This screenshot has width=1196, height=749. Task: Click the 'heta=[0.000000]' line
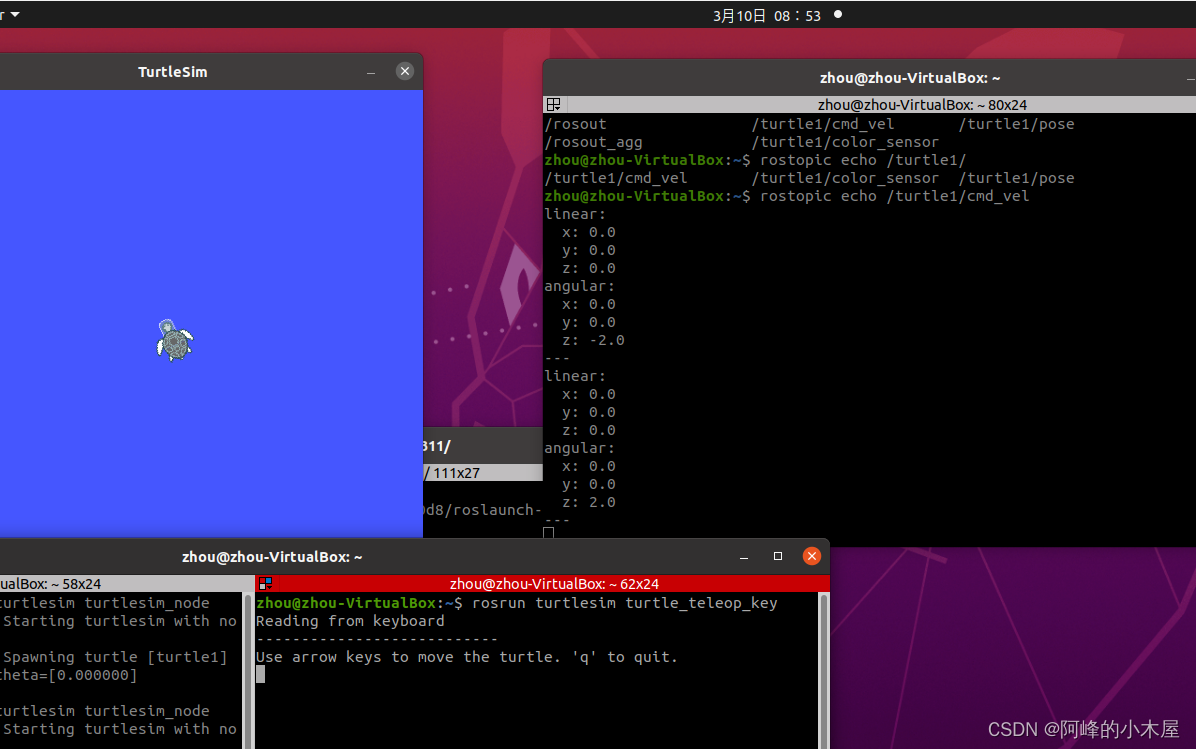click(69, 675)
